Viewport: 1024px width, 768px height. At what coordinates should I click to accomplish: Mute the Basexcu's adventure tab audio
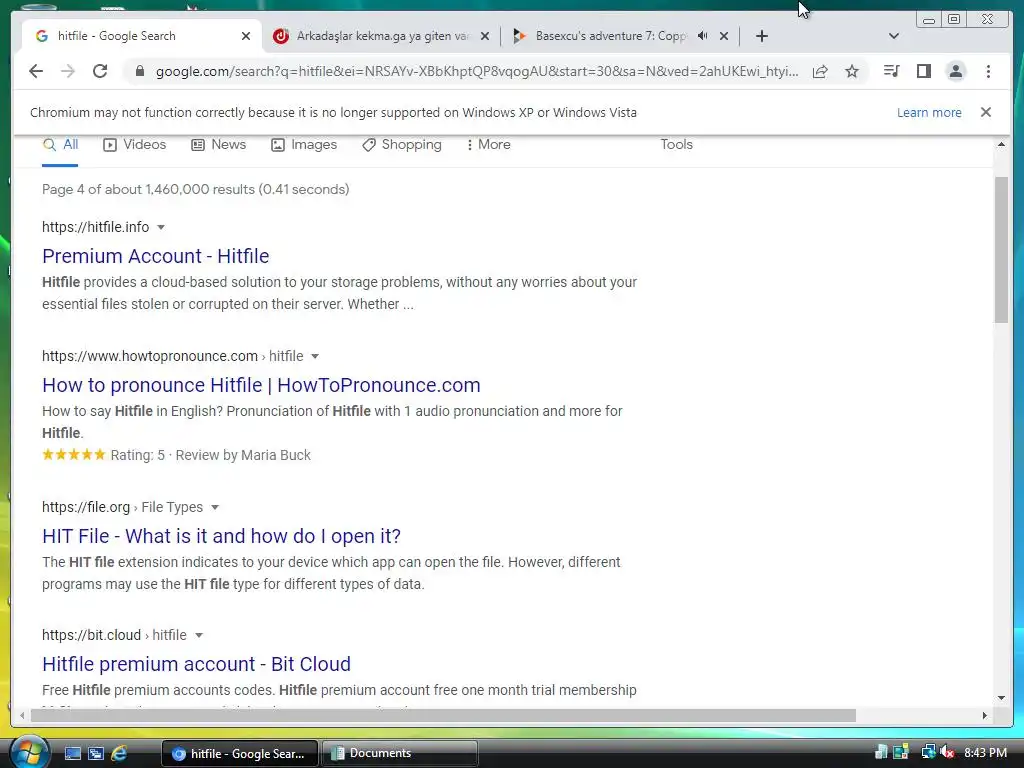[x=702, y=36]
